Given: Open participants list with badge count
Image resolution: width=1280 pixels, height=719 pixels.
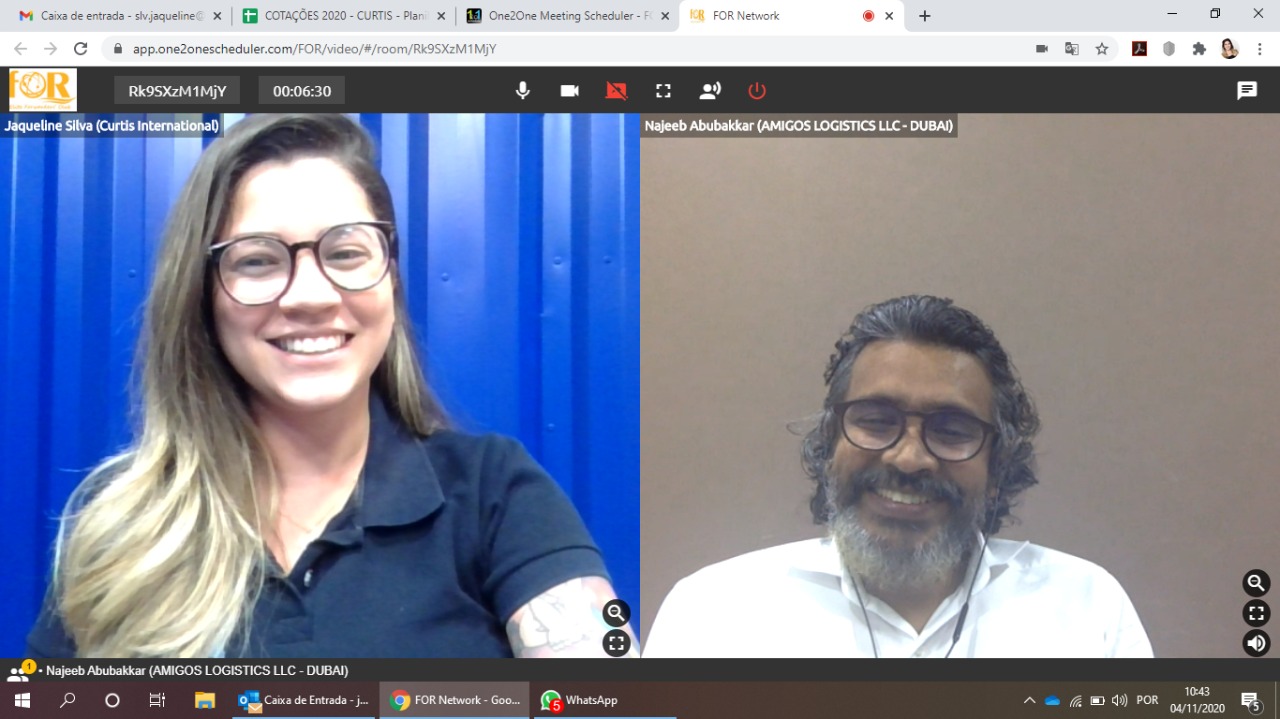Looking at the screenshot, I should point(18,671).
